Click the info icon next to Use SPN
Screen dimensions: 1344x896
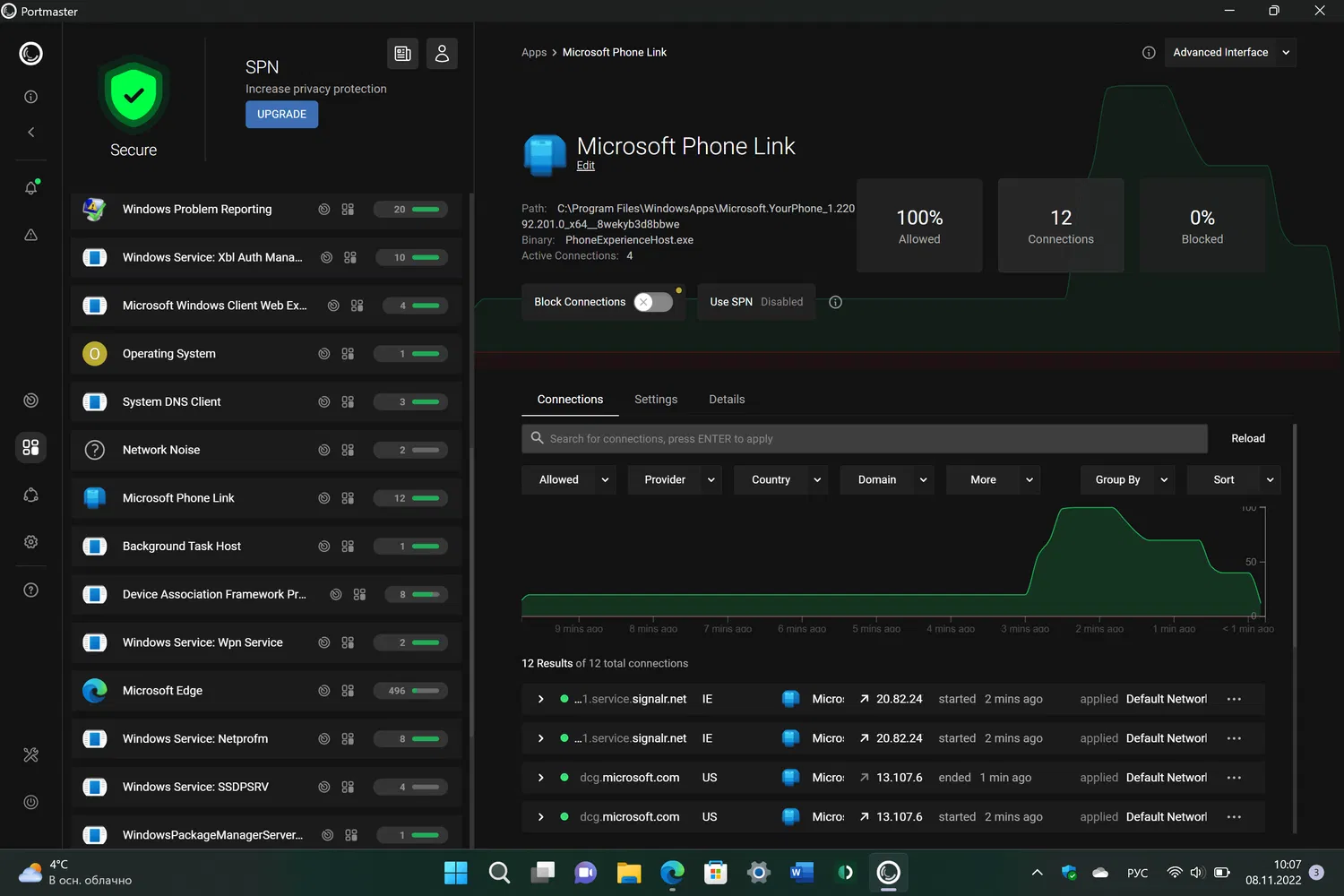(835, 302)
